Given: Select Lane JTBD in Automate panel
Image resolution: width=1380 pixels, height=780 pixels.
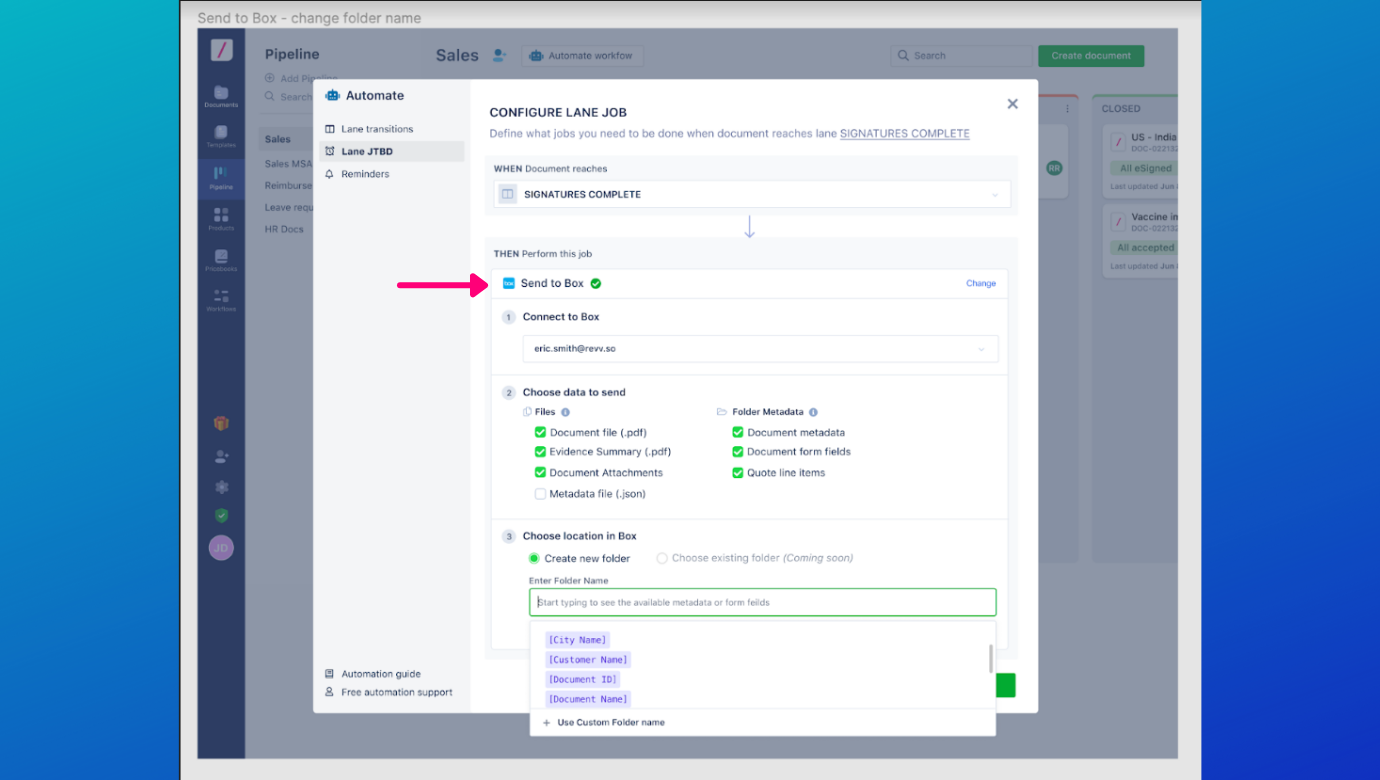Looking at the screenshot, I should pyautogui.click(x=391, y=151).
